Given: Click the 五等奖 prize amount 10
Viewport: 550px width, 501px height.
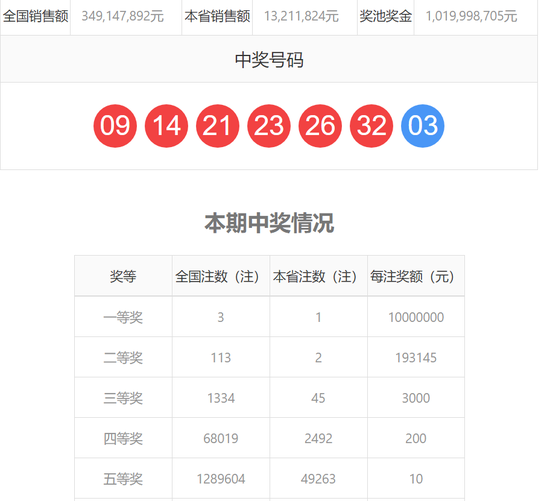Looking at the screenshot, I should [416, 479].
